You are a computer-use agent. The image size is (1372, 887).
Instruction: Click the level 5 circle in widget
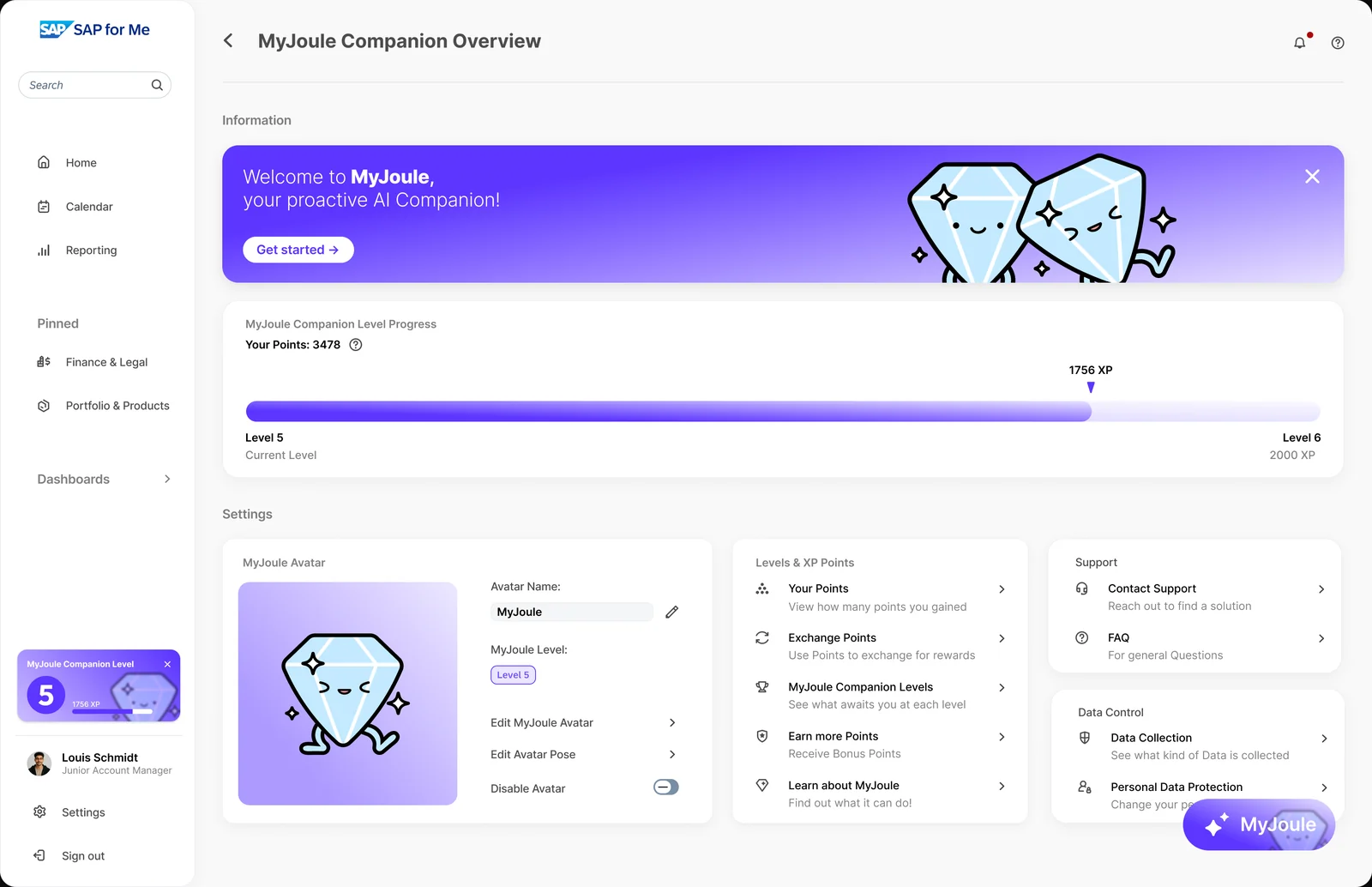click(45, 695)
